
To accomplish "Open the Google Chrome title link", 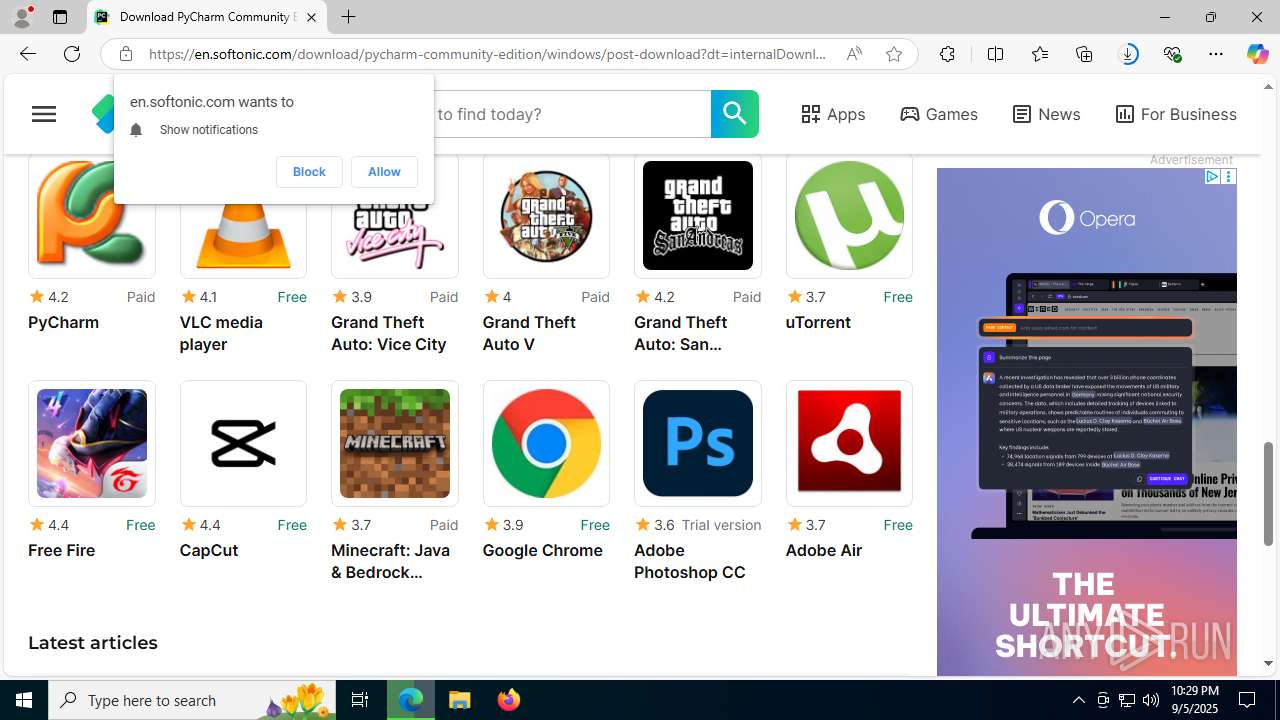I will click(542, 551).
